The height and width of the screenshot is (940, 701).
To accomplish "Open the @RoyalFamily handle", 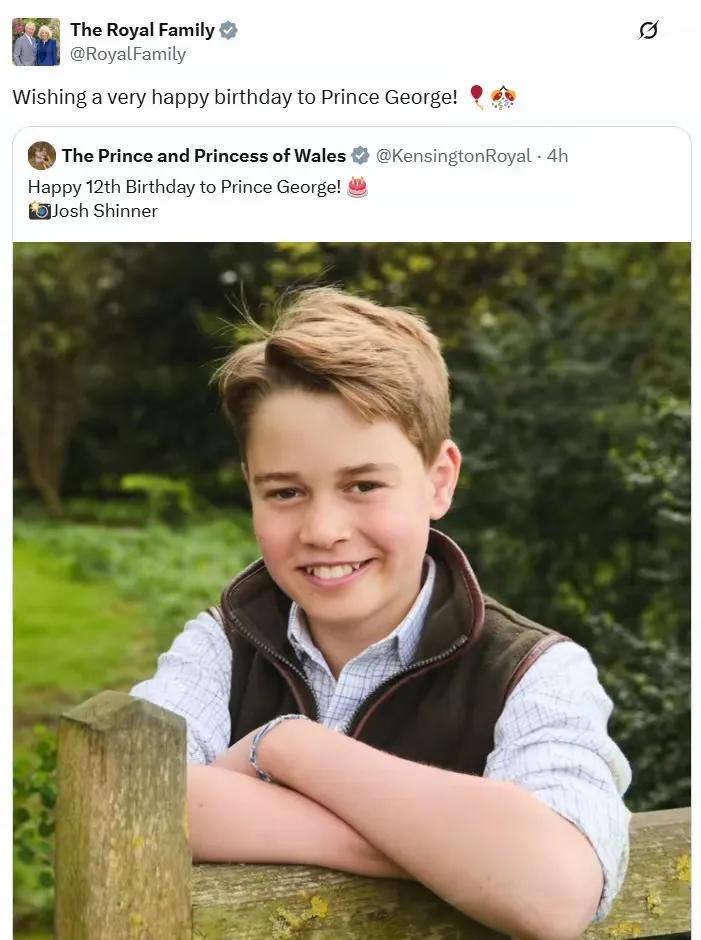I will pyautogui.click(x=128, y=54).
